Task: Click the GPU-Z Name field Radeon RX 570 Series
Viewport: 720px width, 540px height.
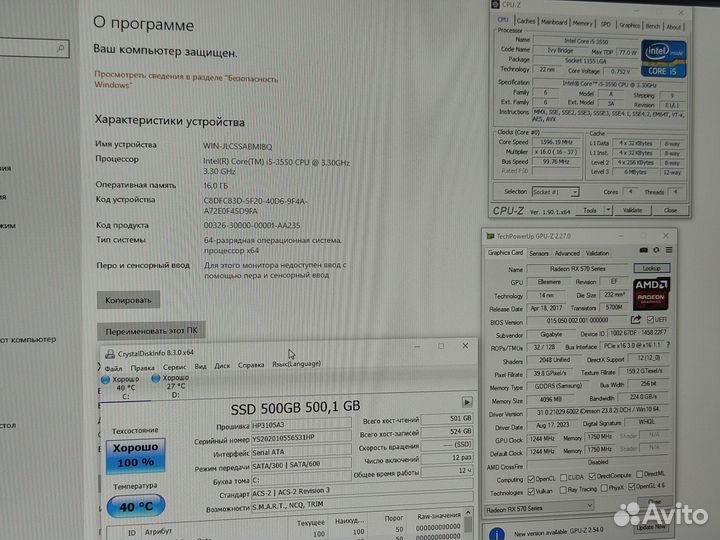Action: (x=578, y=269)
